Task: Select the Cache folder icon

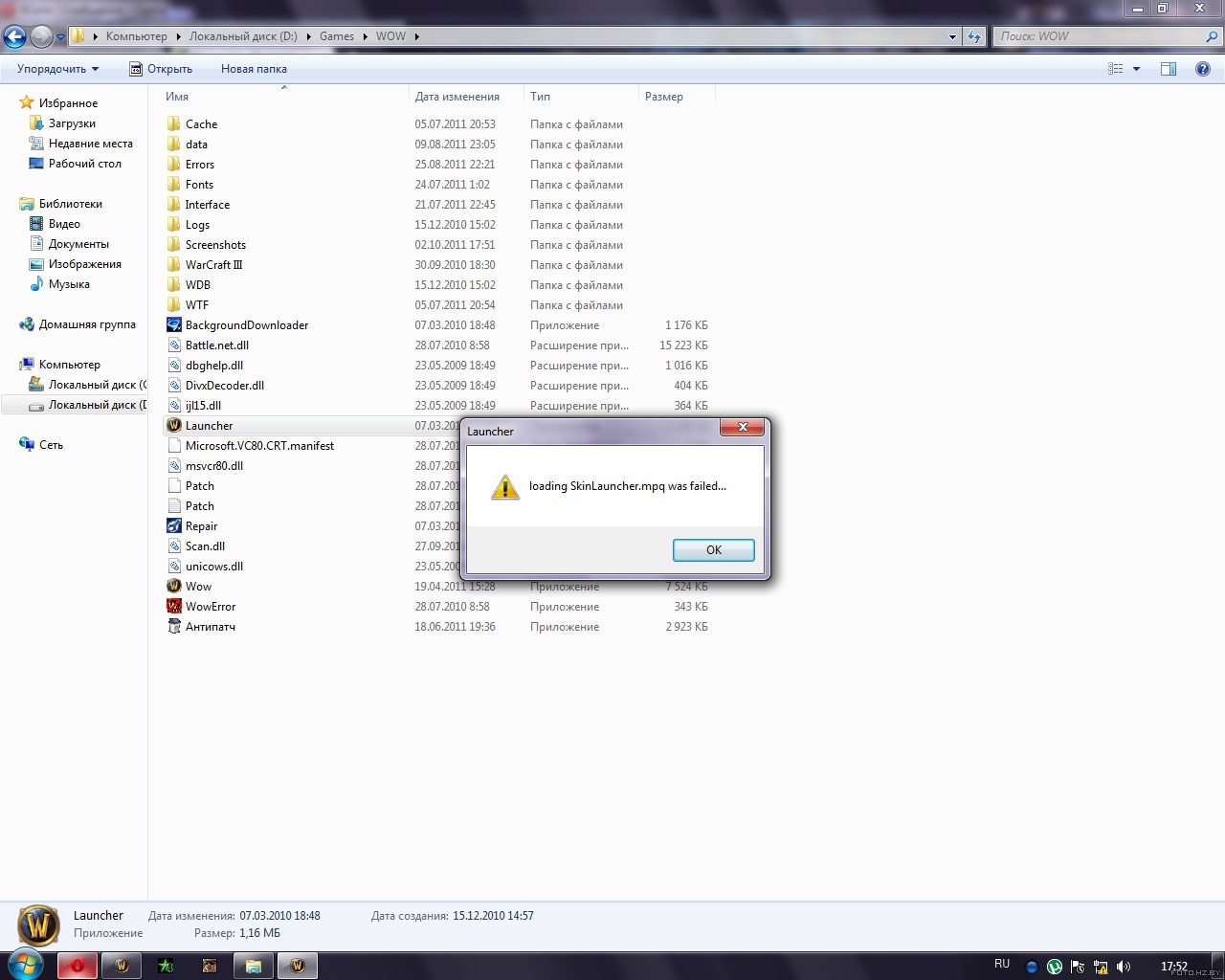Action: coord(173,123)
